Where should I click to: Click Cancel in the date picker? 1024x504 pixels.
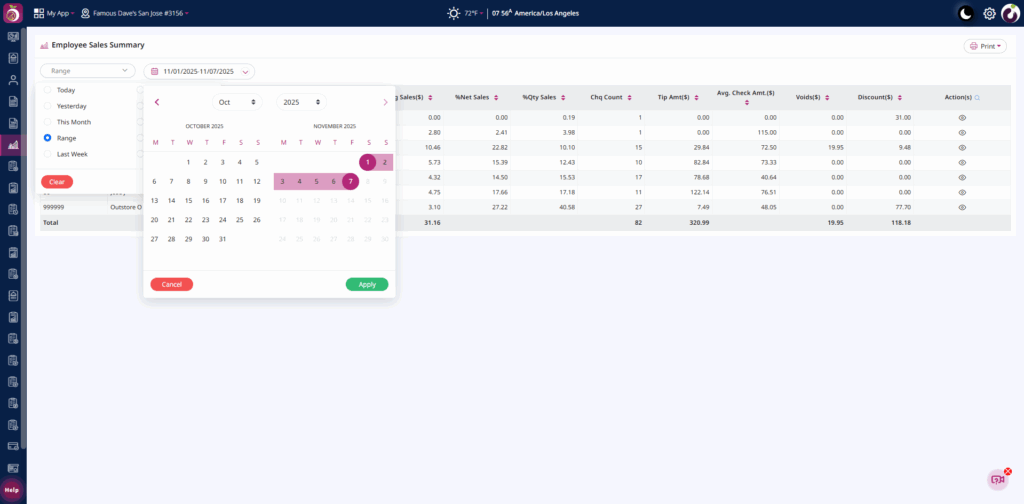172,284
